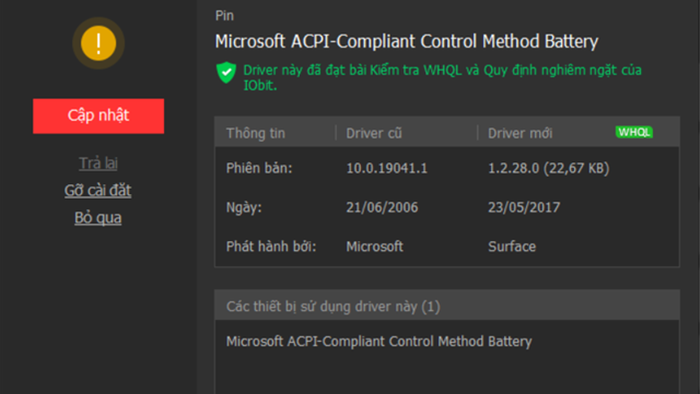
Task: Click the Thông tin column header
Action: pyautogui.click(x=255, y=133)
